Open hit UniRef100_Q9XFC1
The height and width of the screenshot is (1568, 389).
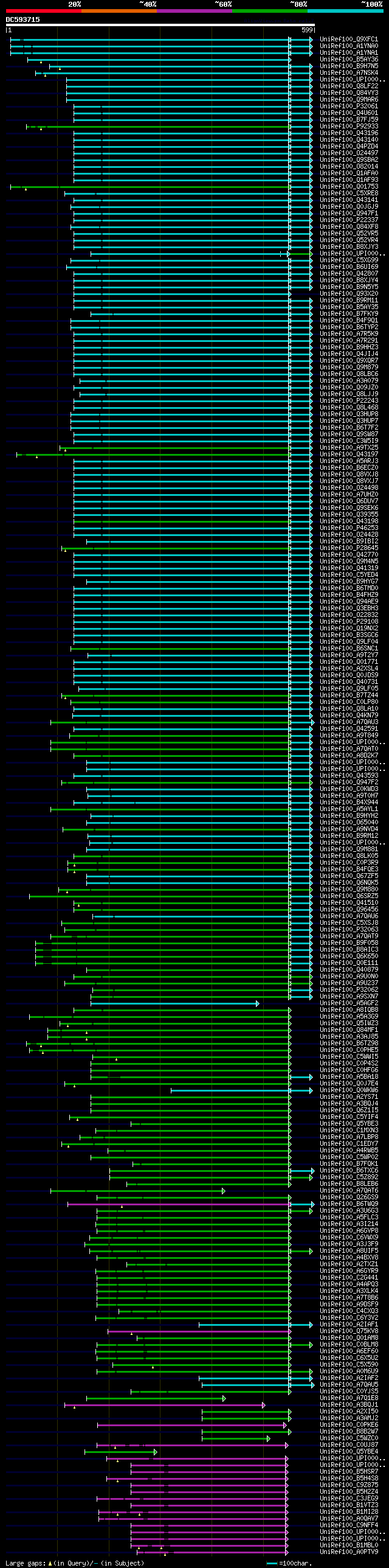[x=349, y=40]
